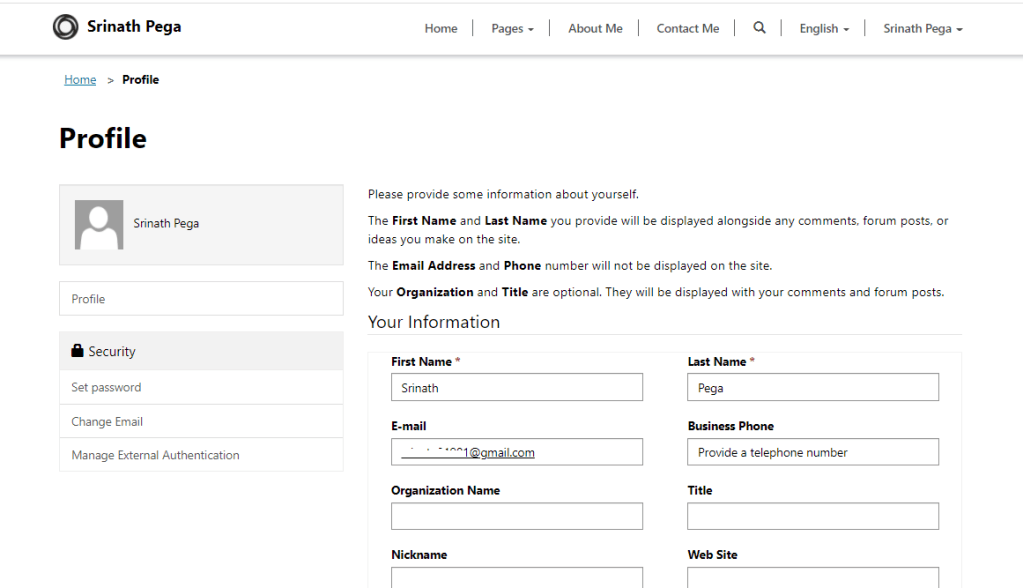
Task: Click the Home breadcrumb link
Action: [x=80, y=80]
